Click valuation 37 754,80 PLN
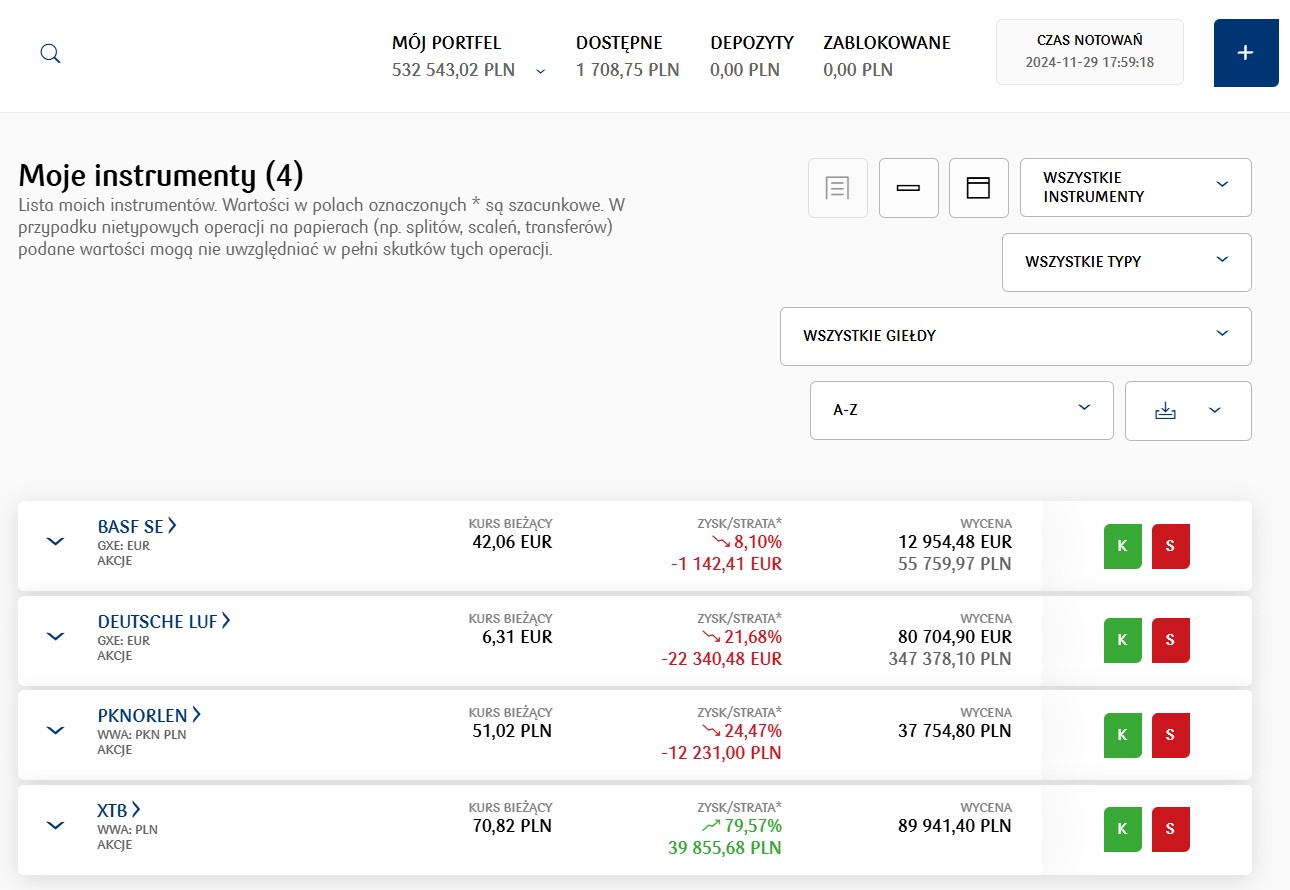This screenshot has width=1290, height=890. [955, 731]
